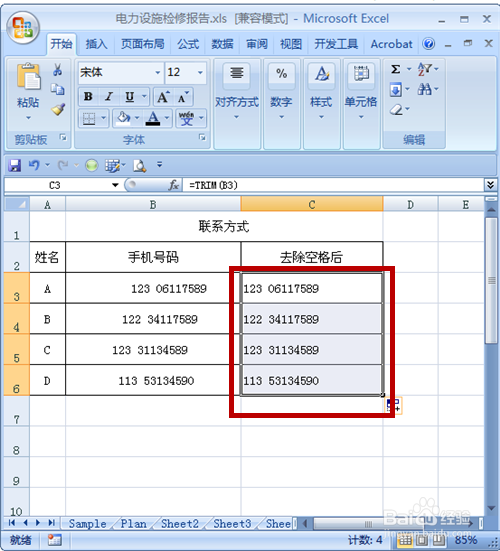Switch to the 插入 ribbon tab
500x551 pixels.
click(x=96, y=44)
